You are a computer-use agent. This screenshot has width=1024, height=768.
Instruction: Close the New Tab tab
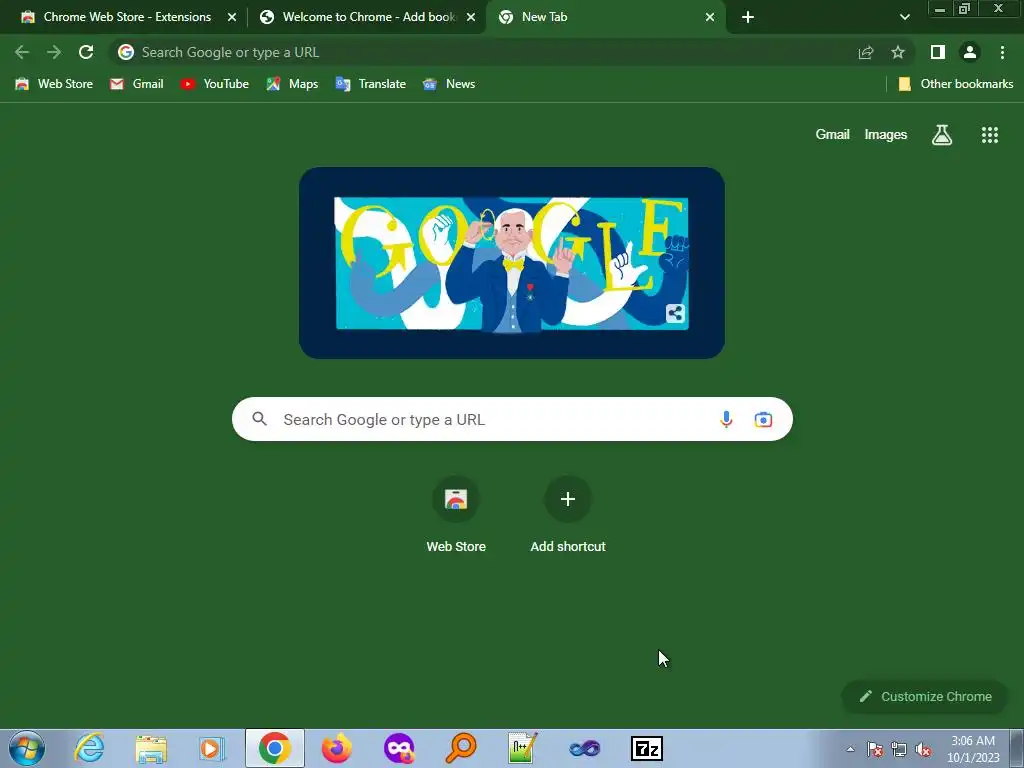pos(710,17)
